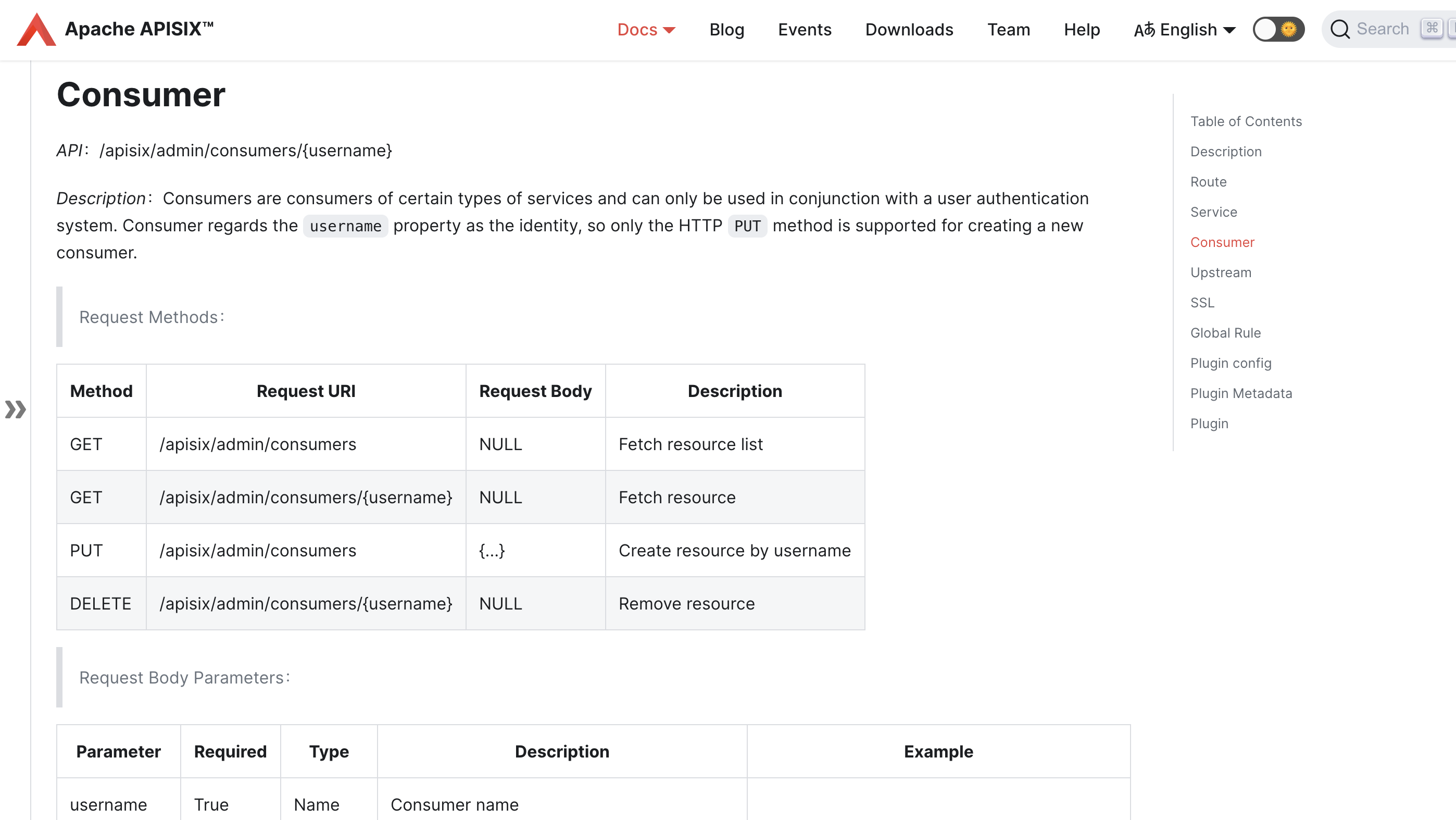Toggle dark mode switch
Screen dimensions: 1456x820
pos(1278,29)
